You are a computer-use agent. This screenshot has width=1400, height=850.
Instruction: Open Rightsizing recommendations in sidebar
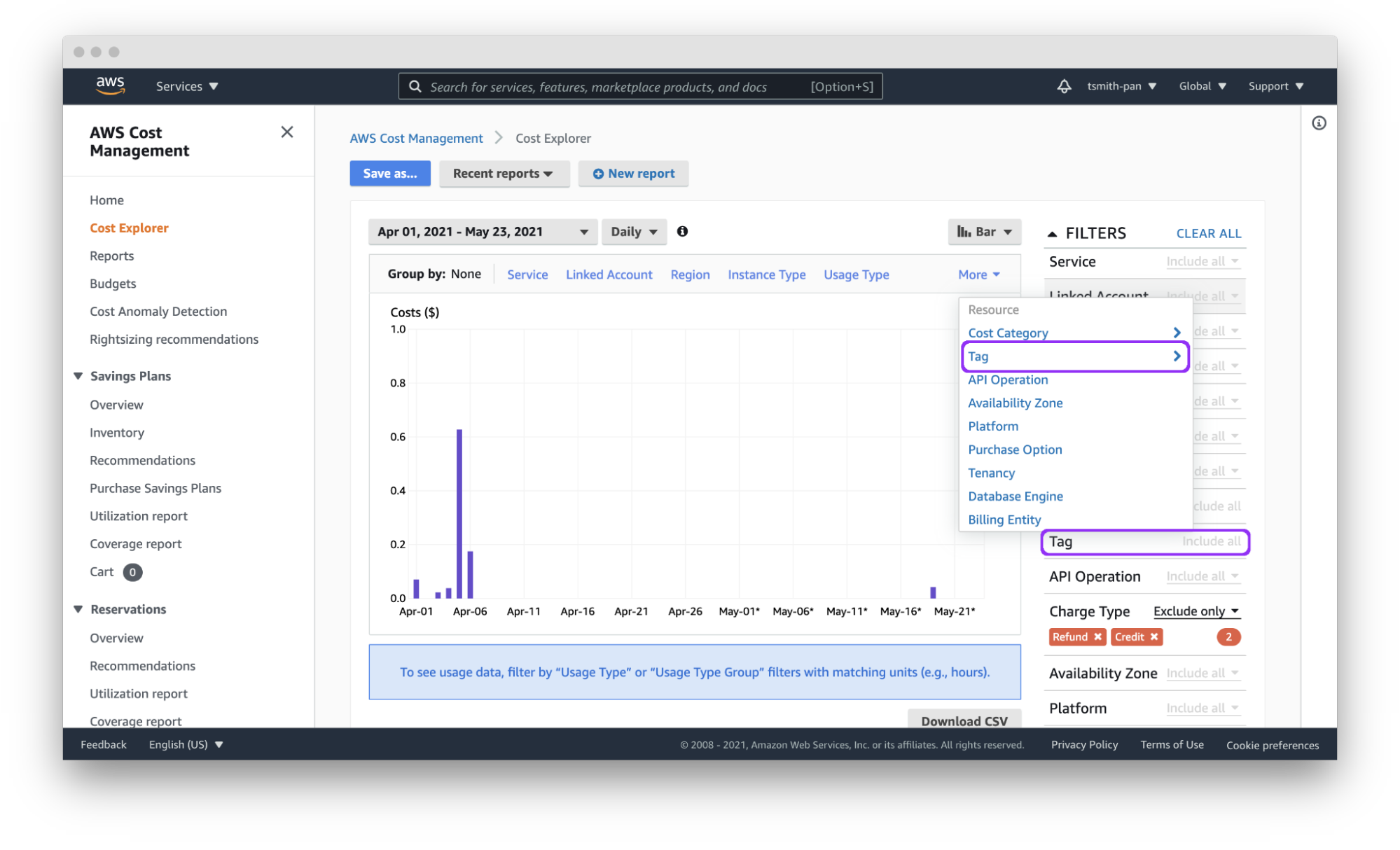click(174, 340)
